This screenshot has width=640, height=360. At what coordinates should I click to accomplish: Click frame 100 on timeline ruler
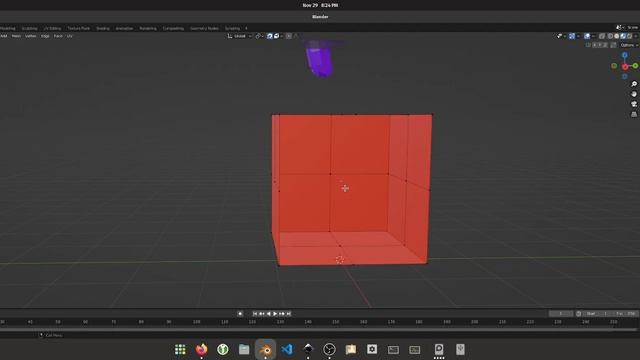coord(197,322)
